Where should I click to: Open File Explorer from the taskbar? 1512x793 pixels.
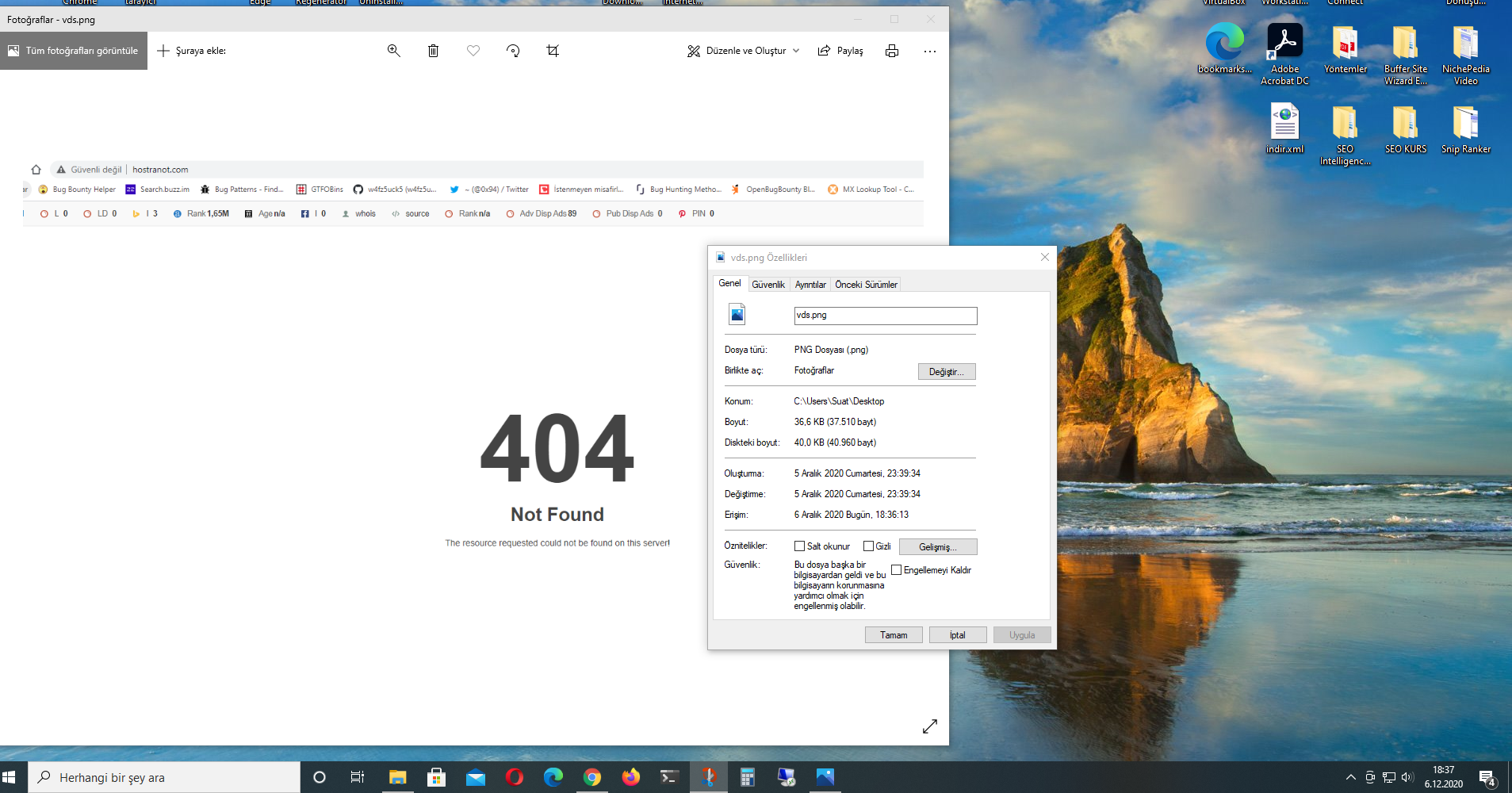point(397,777)
